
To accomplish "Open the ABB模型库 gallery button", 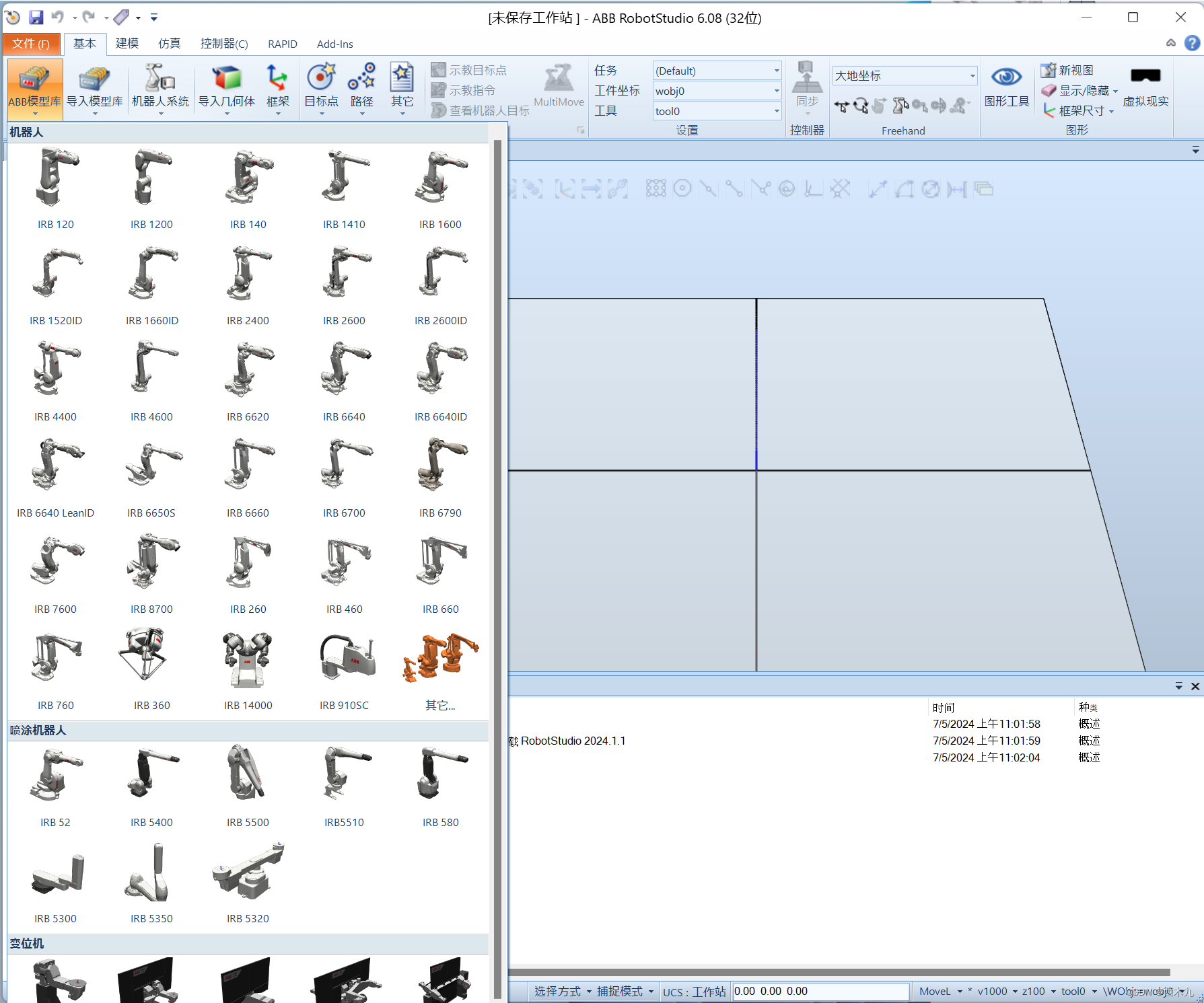I will pos(34,88).
